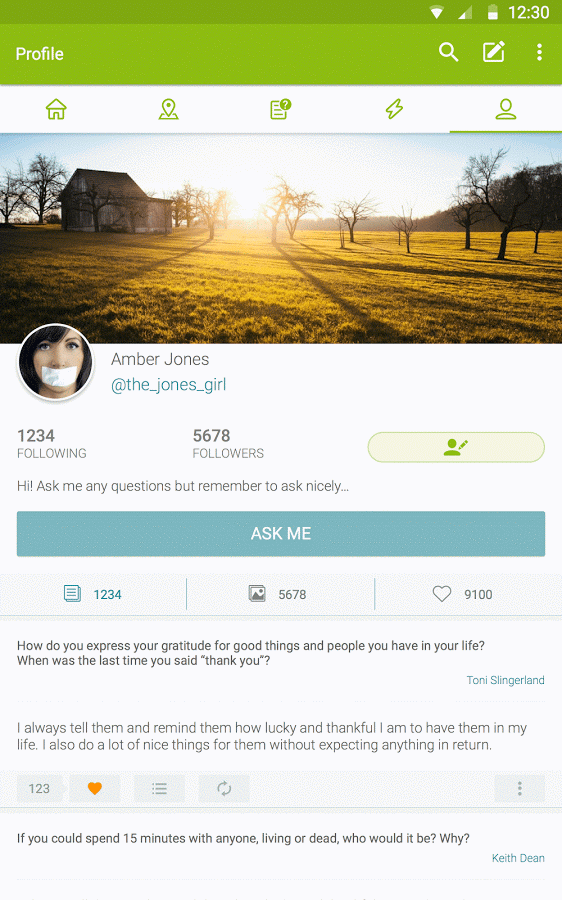562x900 pixels.
Task: Open Amber Jones's profile picture
Action: pyautogui.click(x=55, y=362)
